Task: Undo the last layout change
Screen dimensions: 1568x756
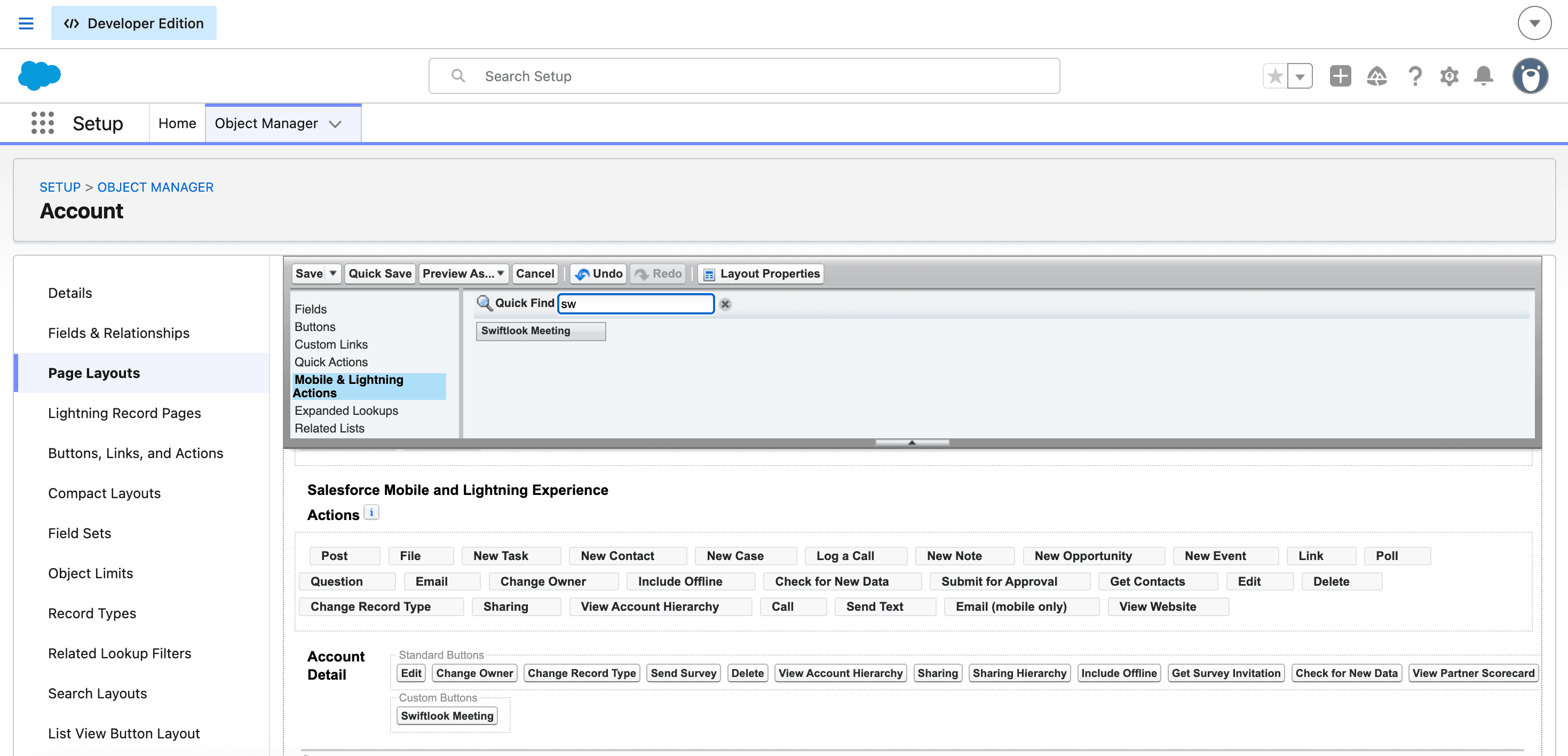Action: pyautogui.click(x=598, y=274)
